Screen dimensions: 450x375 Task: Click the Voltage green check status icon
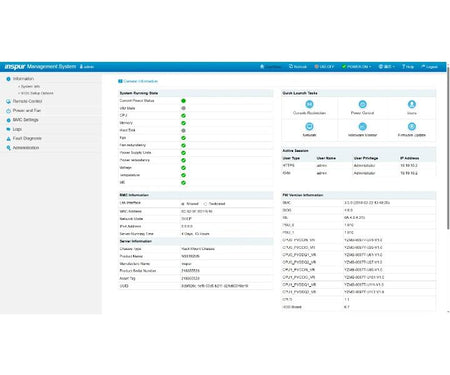pyautogui.click(x=183, y=168)
